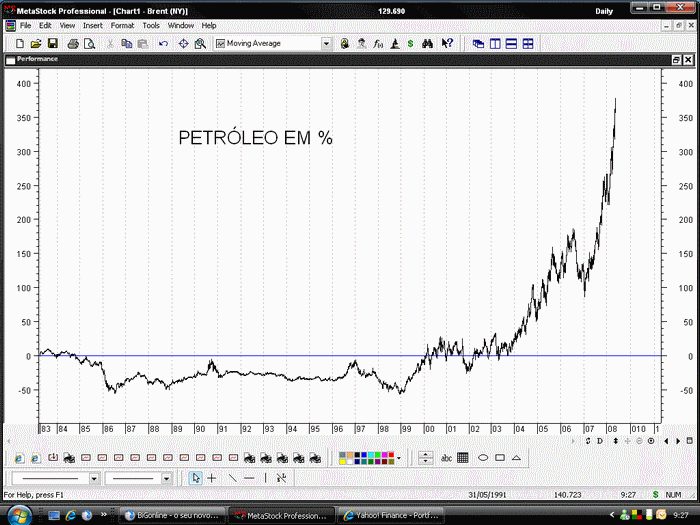
Task: Open the Format menu
Action: pyautogui.click(x=122, y=25)
